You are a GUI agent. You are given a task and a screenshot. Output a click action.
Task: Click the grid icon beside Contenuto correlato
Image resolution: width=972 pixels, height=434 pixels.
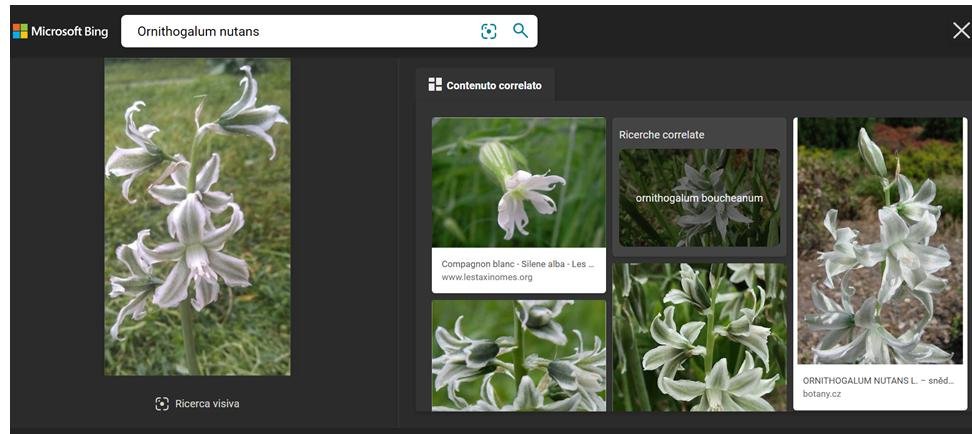click(435, 85)
